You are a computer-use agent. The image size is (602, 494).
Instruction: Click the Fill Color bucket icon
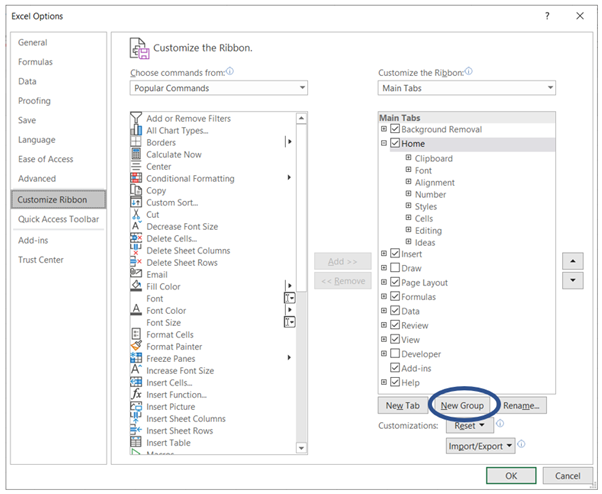(136, 286)
